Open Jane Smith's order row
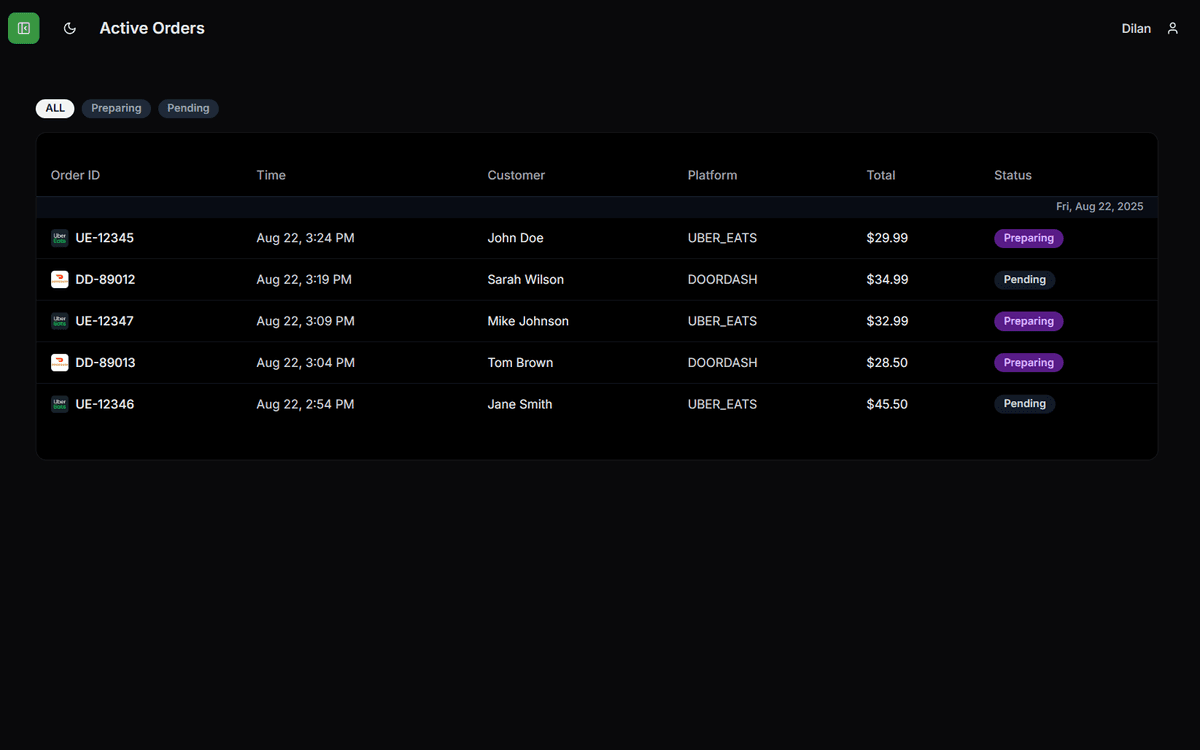Viewport: 1200px width, 750px height. [x=596, y=404]
